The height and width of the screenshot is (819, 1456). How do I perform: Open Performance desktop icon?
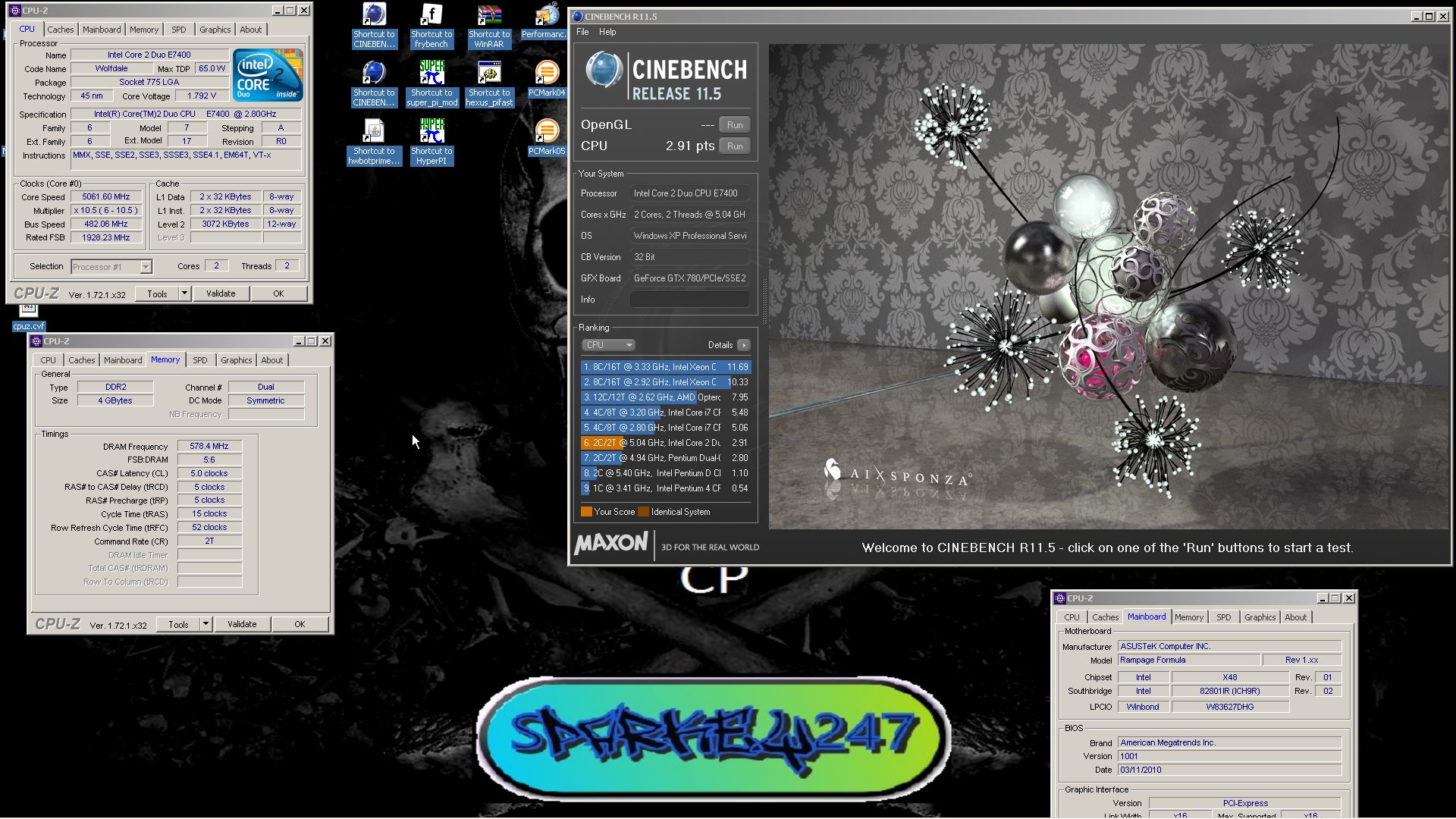[x=544, y=21]
